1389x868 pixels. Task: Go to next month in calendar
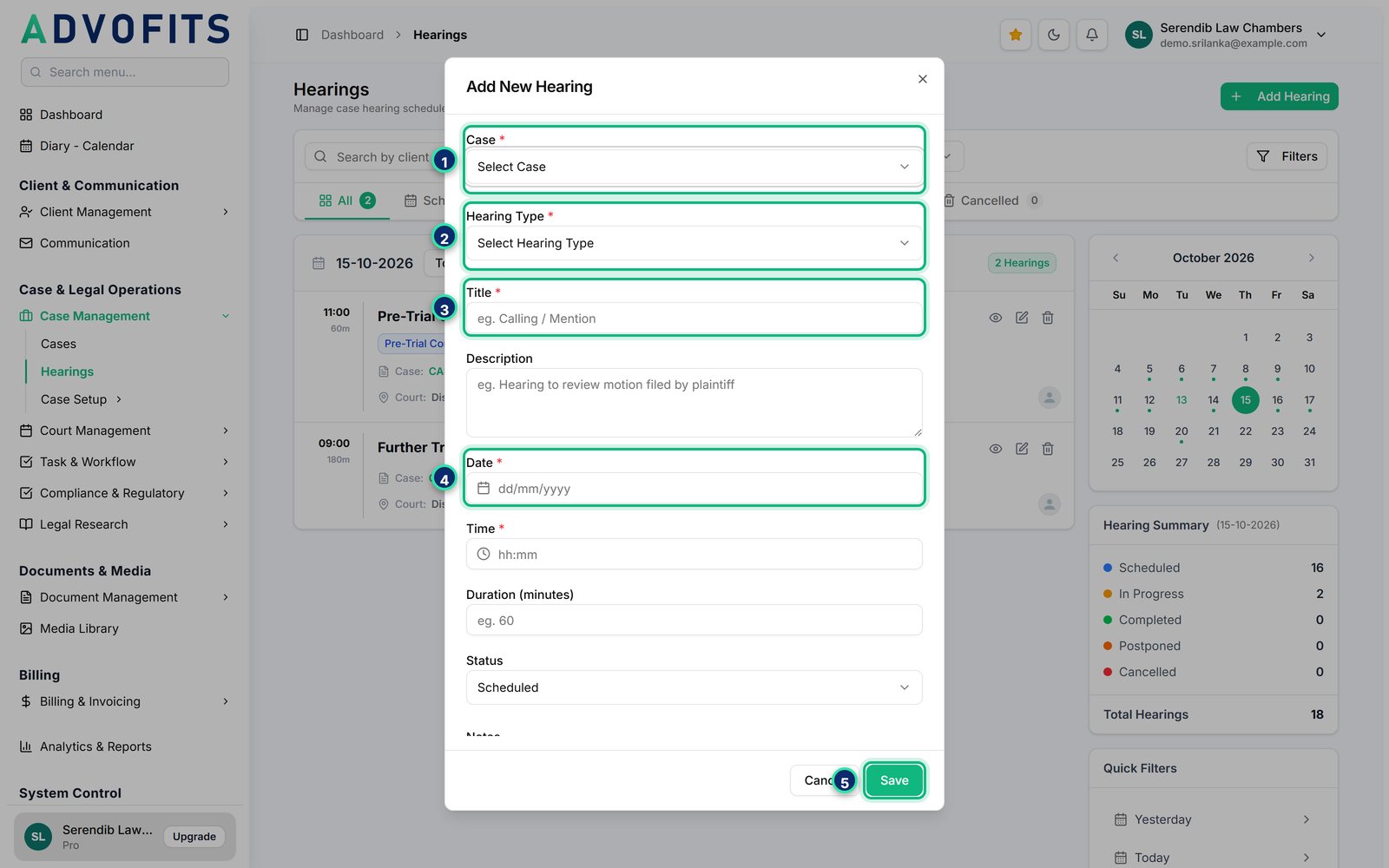1311,258
